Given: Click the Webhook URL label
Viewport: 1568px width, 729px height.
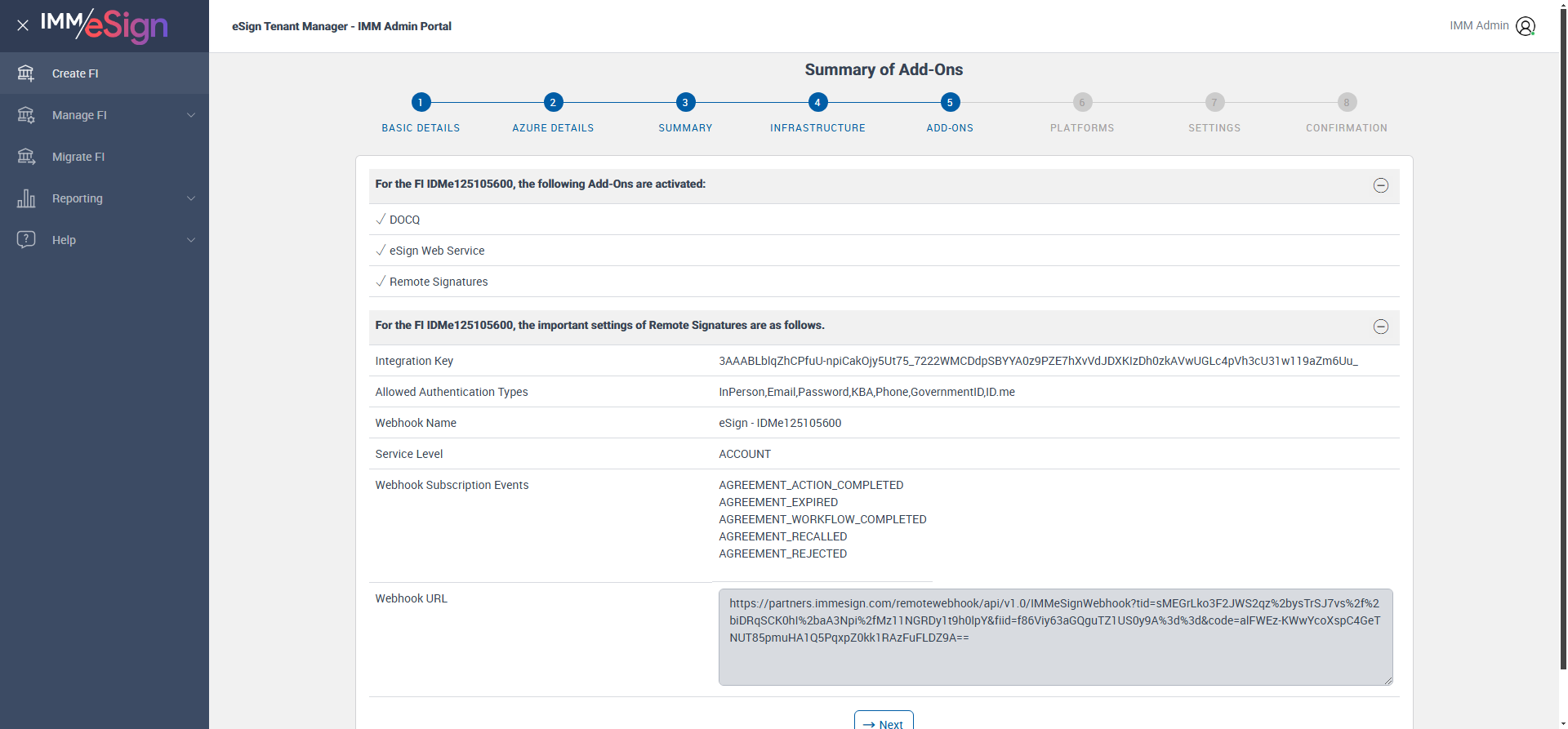Looking at the screenshot, I should click(411, 598).
